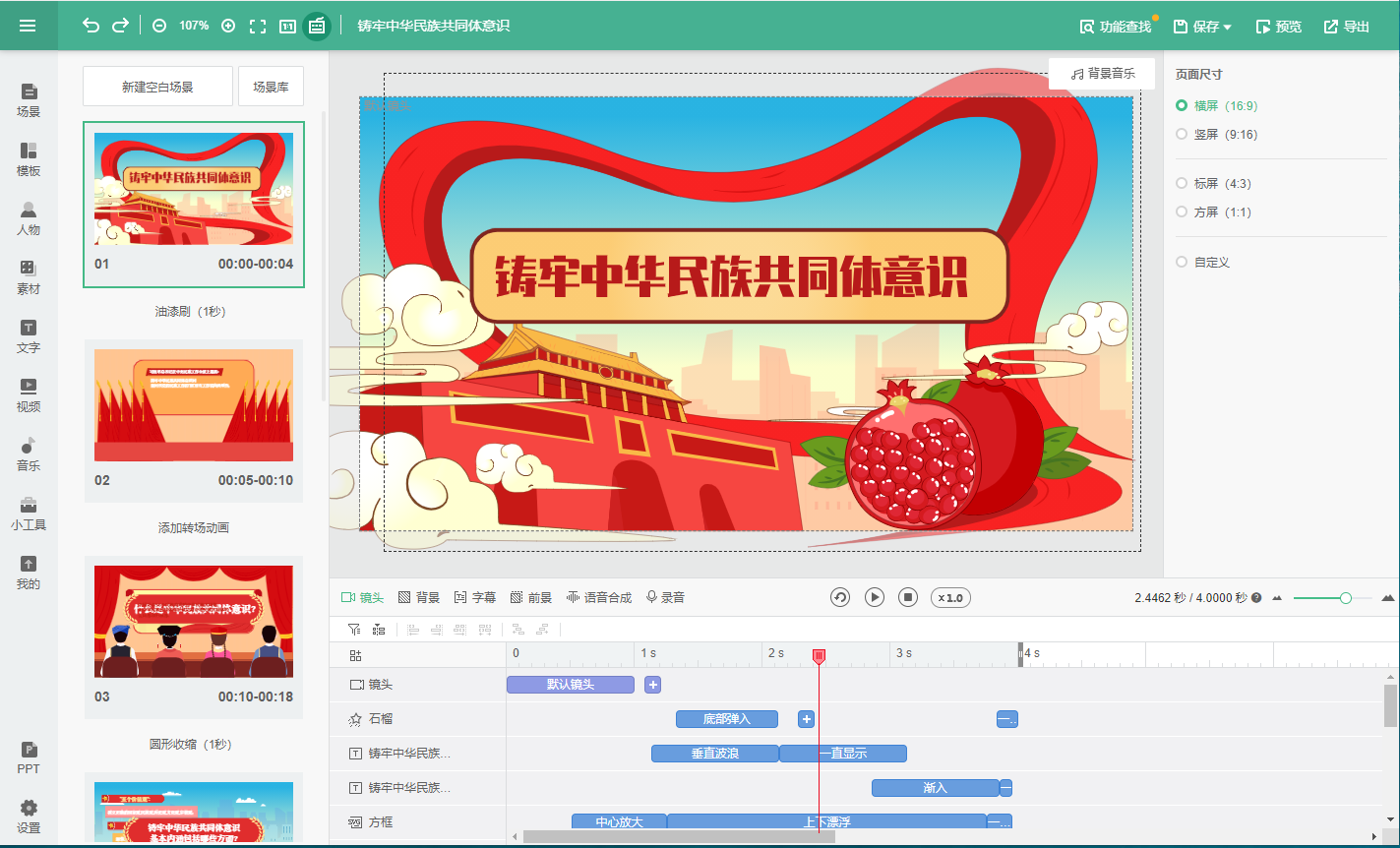Click timeline layer-list icon beside filter
Screen dimensions: 1400x848
379,629
